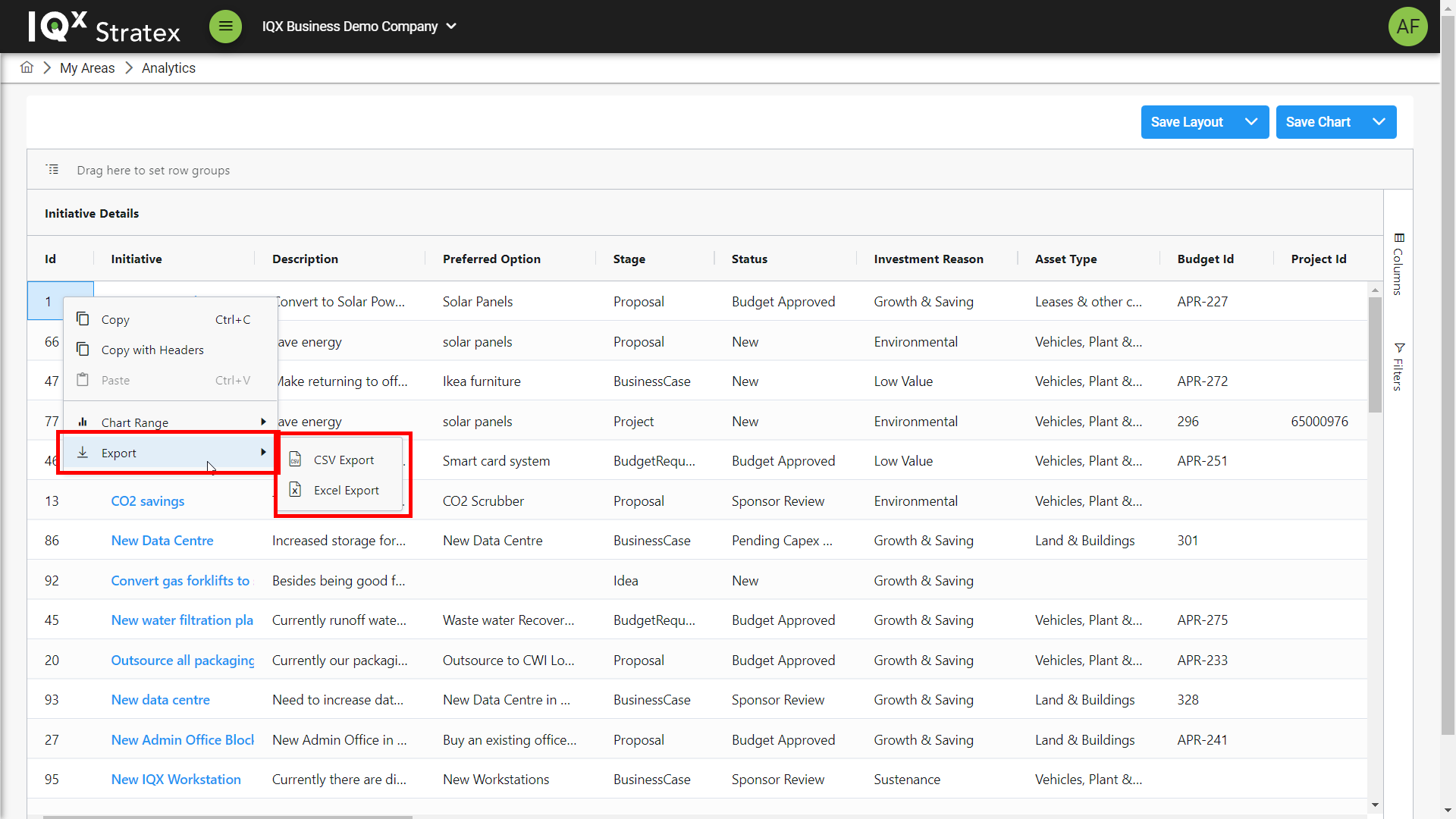This screenshot has width=1456, height=819.
Task: Open the AF user avatar
Action: 1407,27
